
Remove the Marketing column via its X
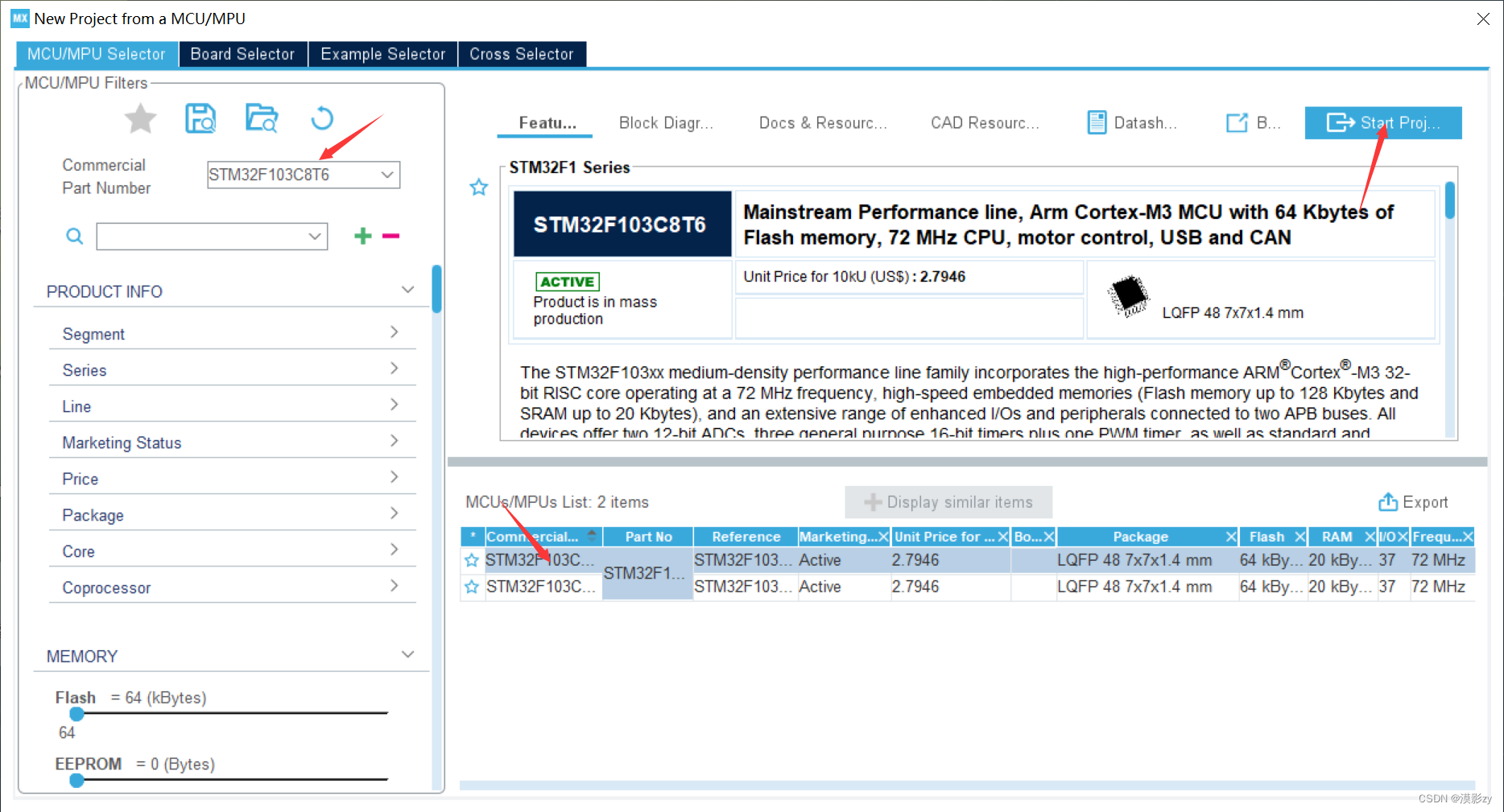(x=883, y=537)
